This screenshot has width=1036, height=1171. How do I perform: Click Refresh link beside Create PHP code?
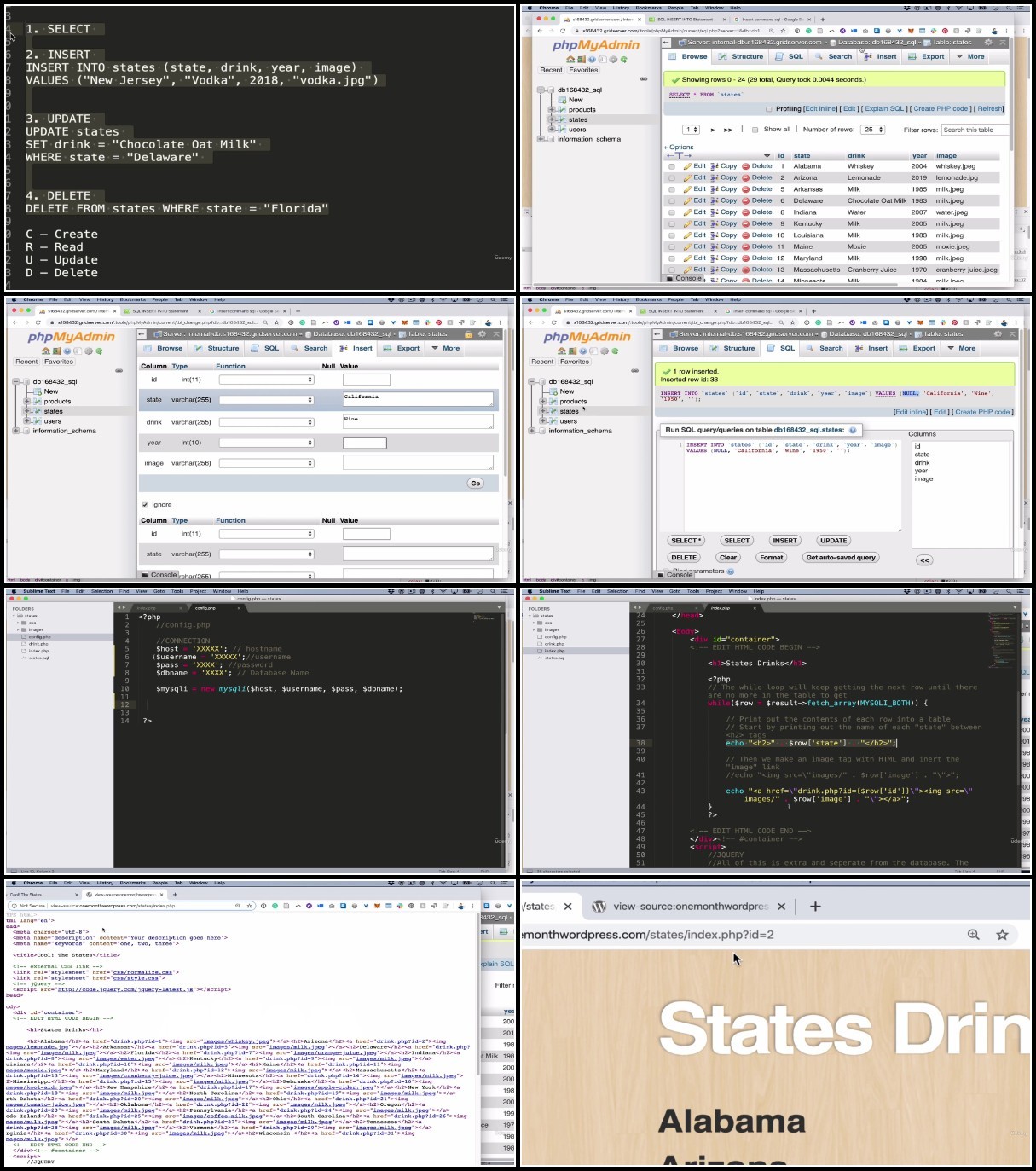pyautogui.click(x=990, y=109)
